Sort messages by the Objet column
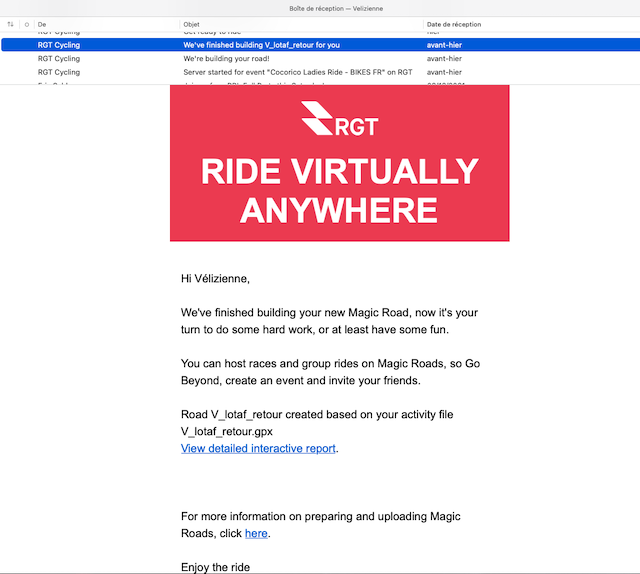Image resolution: width=640 pixels, height=574 pixels. (x=191, y=24)
